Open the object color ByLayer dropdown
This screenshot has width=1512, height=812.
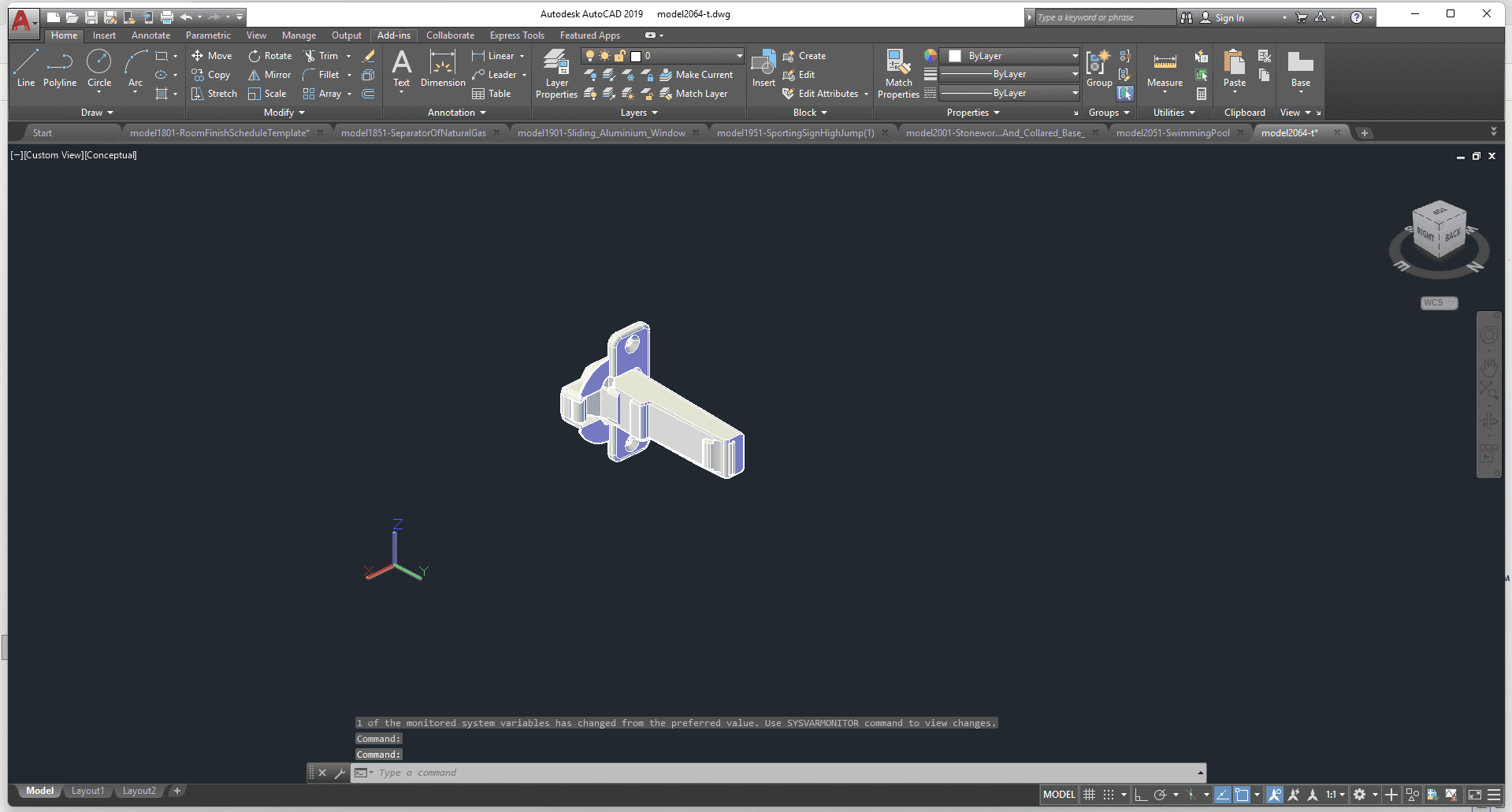[x=1075, y=56]
